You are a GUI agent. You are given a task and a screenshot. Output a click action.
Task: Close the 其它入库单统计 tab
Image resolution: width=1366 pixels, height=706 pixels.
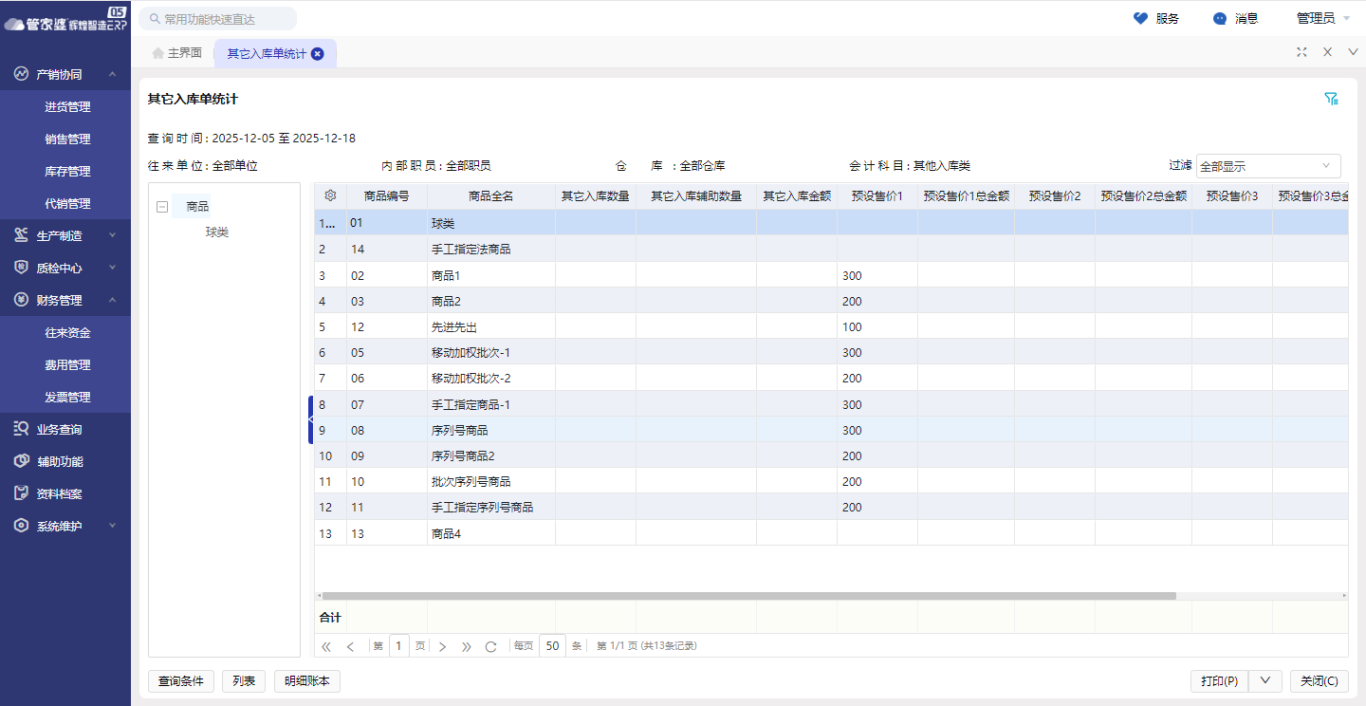[318, 54]
